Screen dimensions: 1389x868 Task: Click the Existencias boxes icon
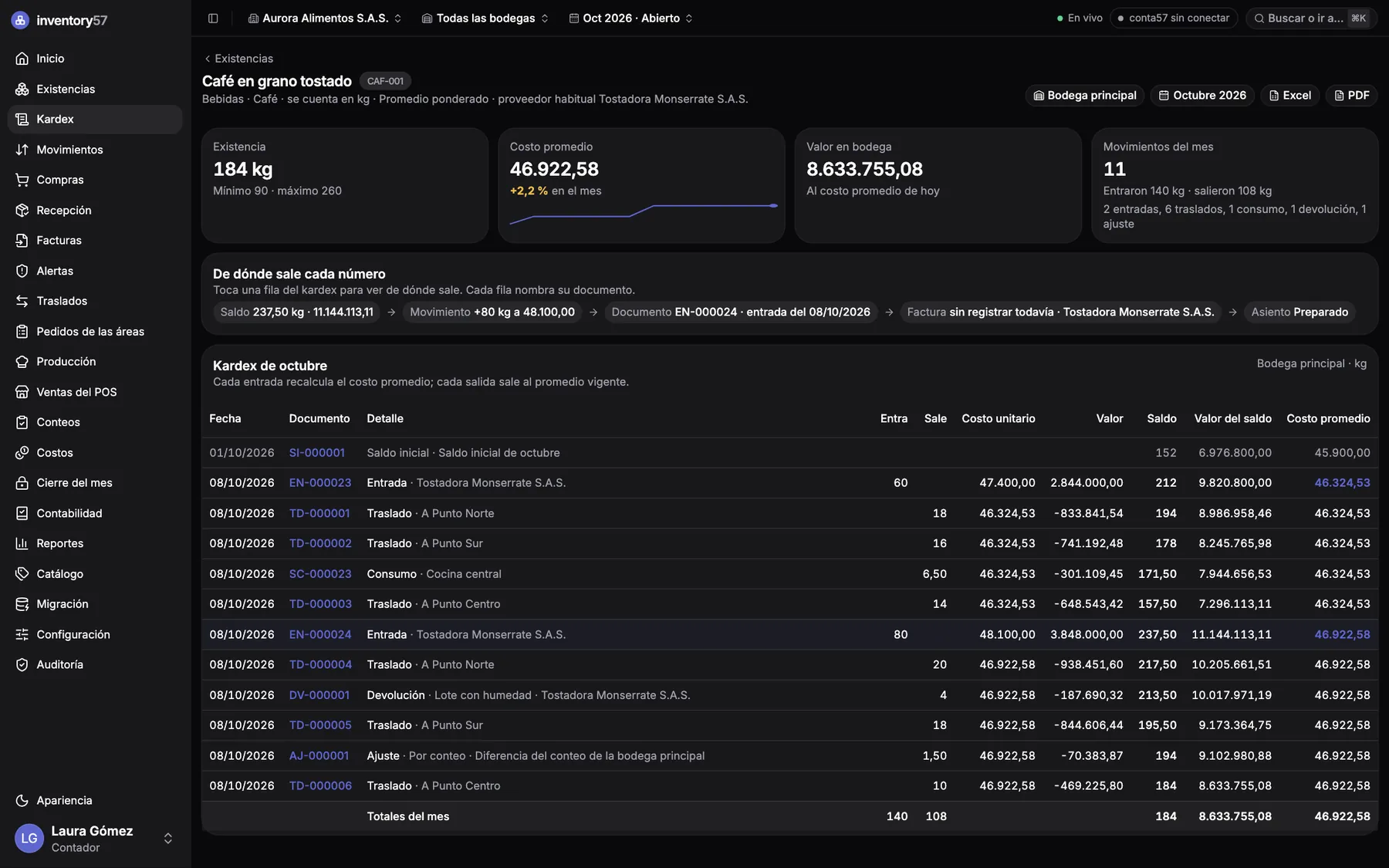(x=22, y=89)
